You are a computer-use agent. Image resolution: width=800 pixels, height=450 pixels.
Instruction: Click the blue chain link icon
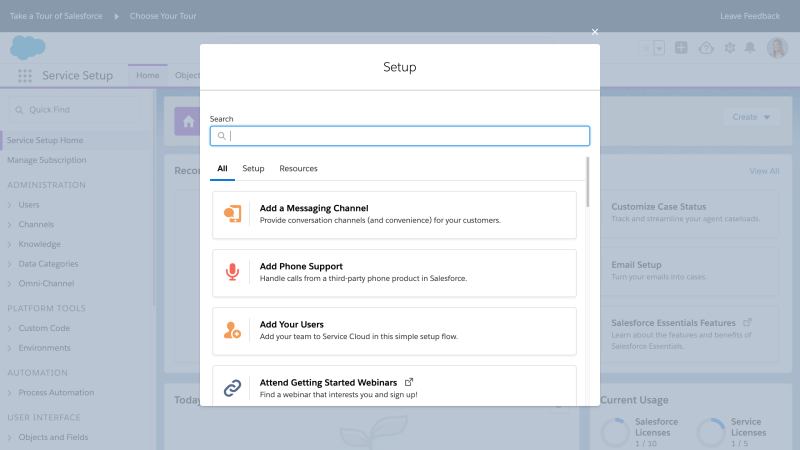232,388
